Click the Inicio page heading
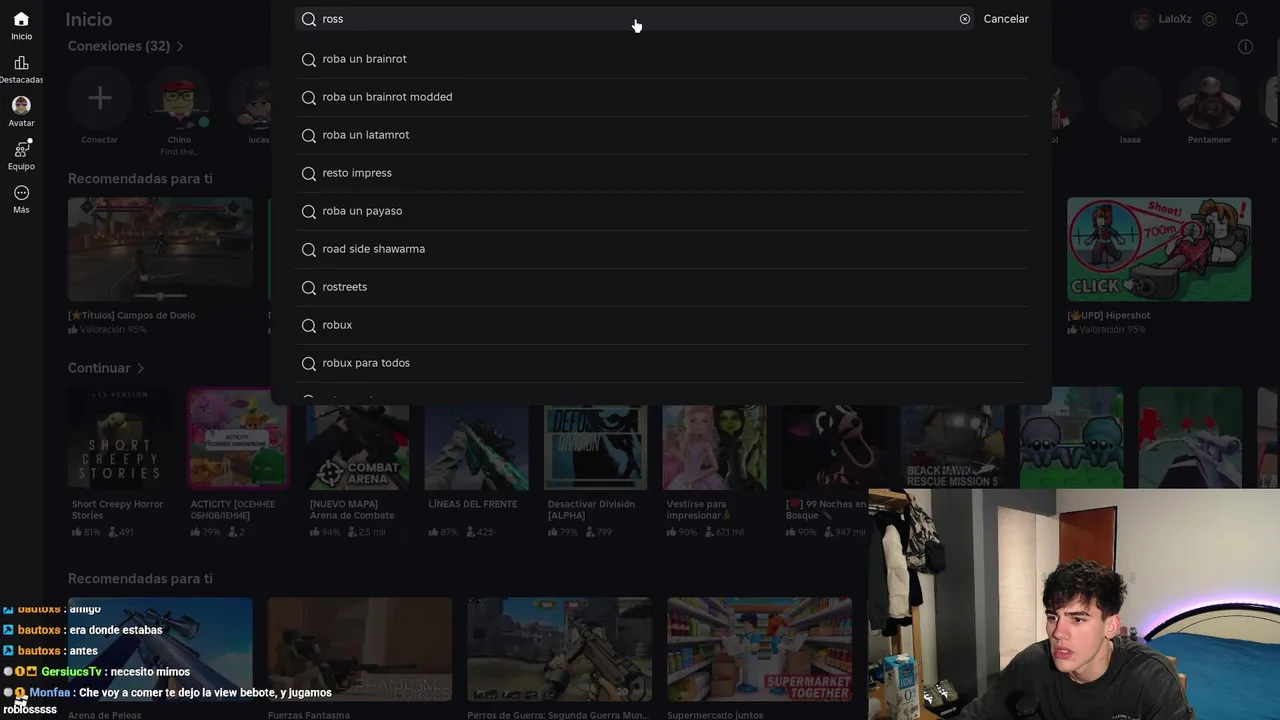This screenshot has width=1280, height=720. (89, 19)
